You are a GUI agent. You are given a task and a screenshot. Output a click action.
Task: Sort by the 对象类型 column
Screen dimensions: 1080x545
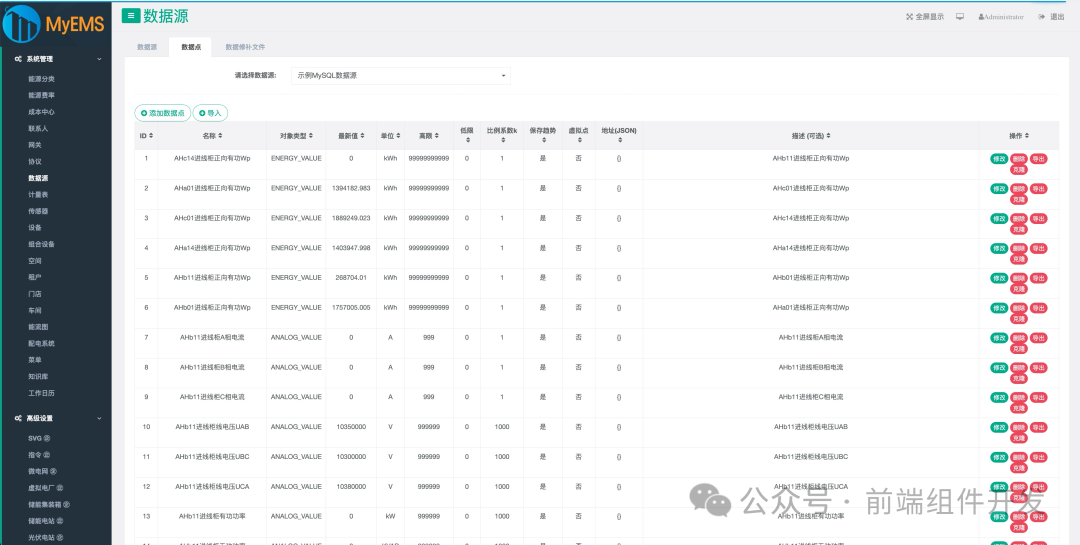[296, 136]
